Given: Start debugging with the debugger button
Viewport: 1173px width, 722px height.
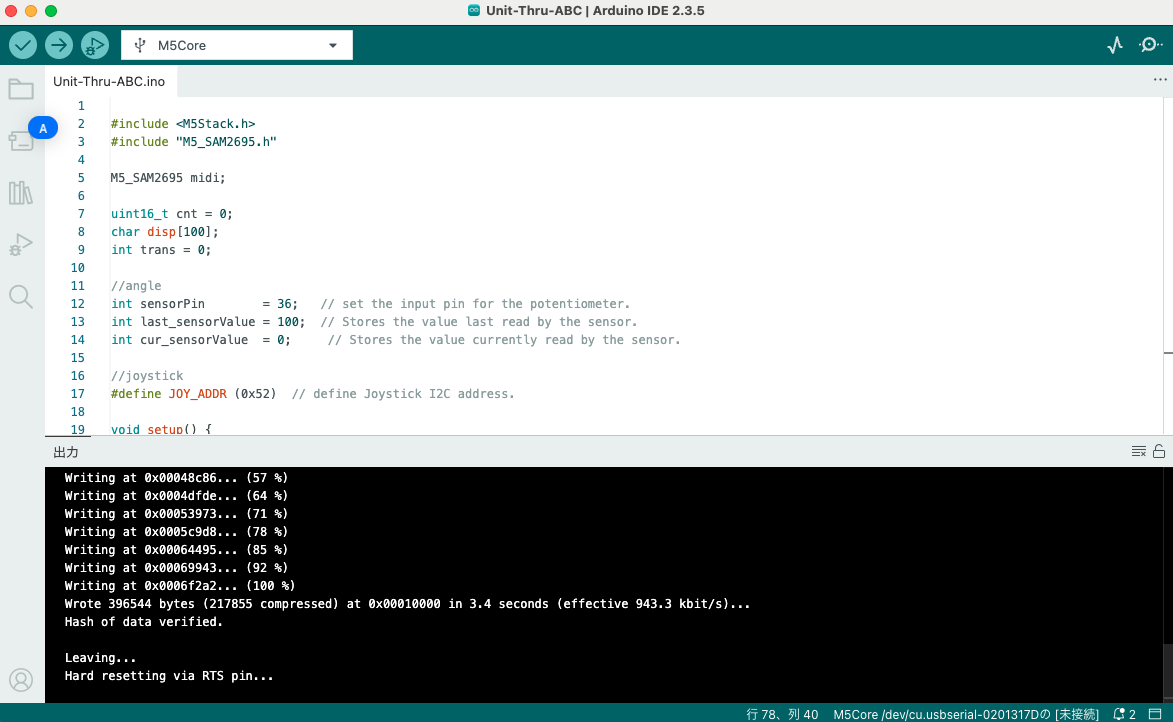Looking at the screenshot, I should (95, 45).
